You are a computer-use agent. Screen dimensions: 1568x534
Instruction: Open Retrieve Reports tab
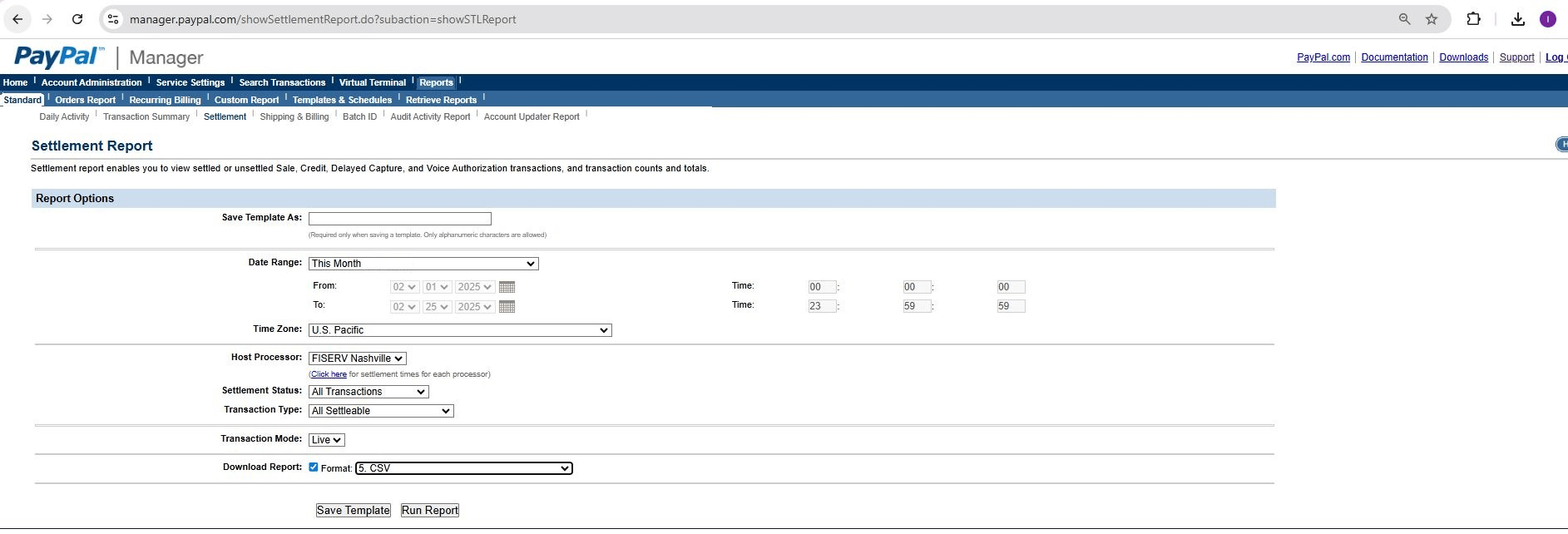point(441,100)
